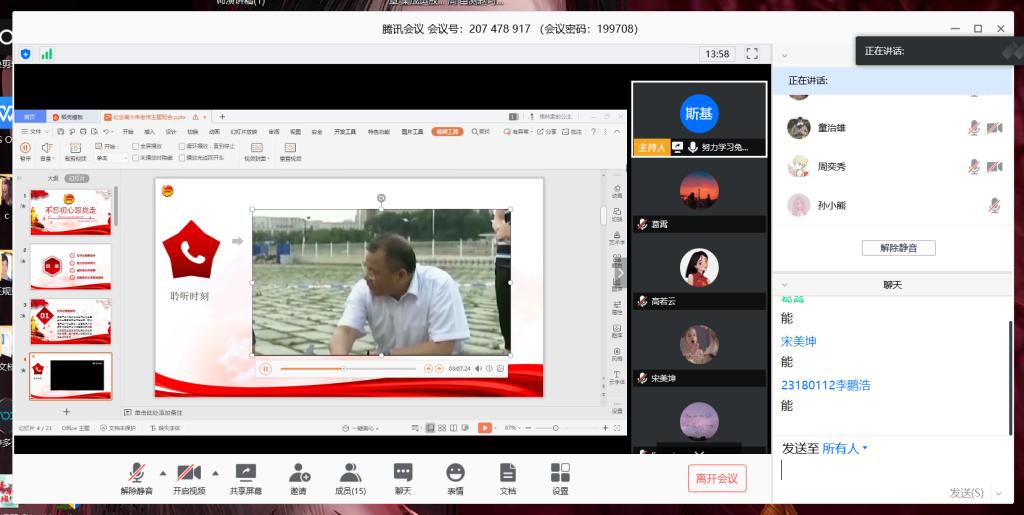
Task: Click the 聊天 chat icon in toolbar
Action: (x=403, y=473)
